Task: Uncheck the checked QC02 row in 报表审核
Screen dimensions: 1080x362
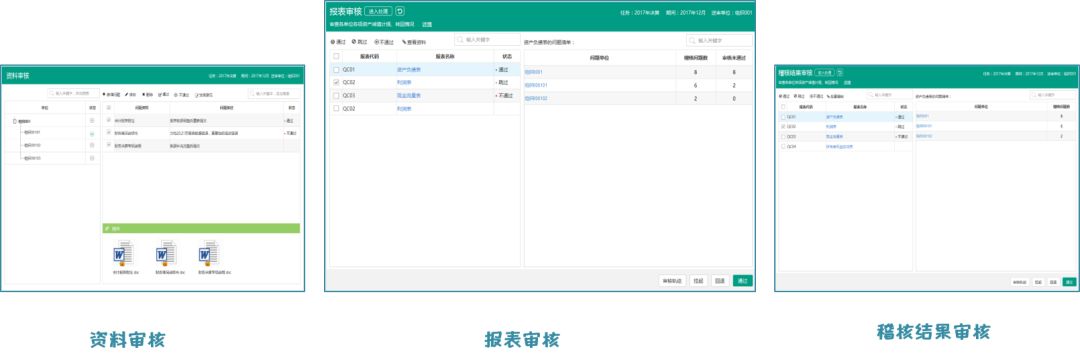Action: click(336, 83)
